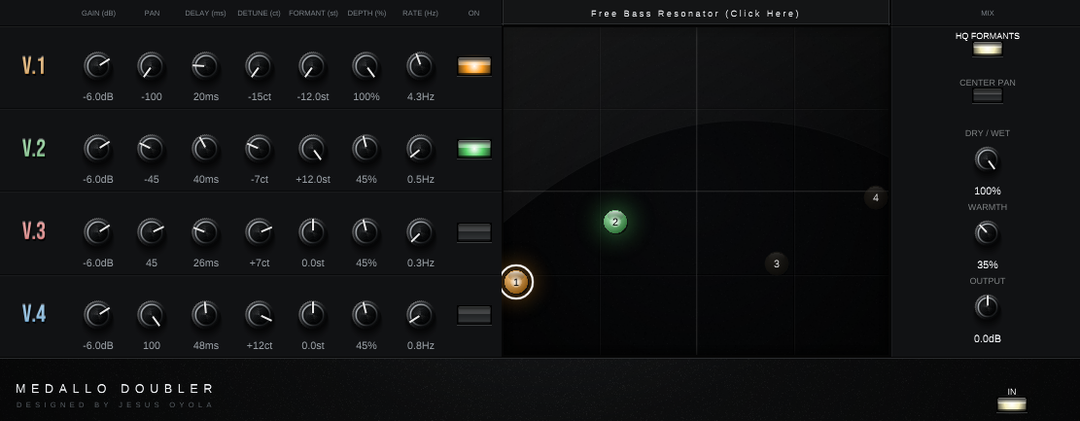Click the V.2 Delay knob
The height and width of the screenshot is (421, 1080).
click(x=205, y=149)
